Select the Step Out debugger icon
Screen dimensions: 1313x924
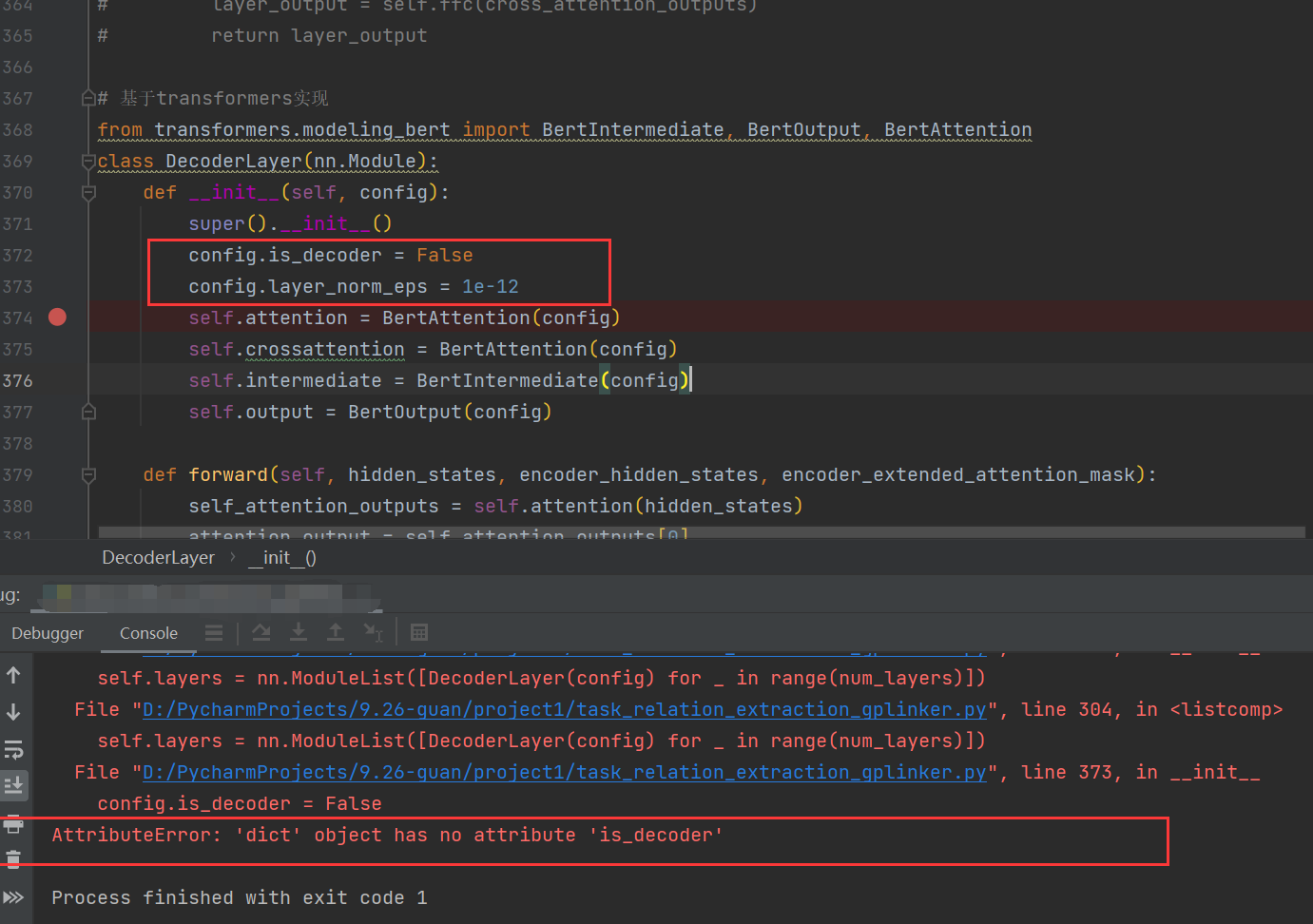tap(335, 631)
